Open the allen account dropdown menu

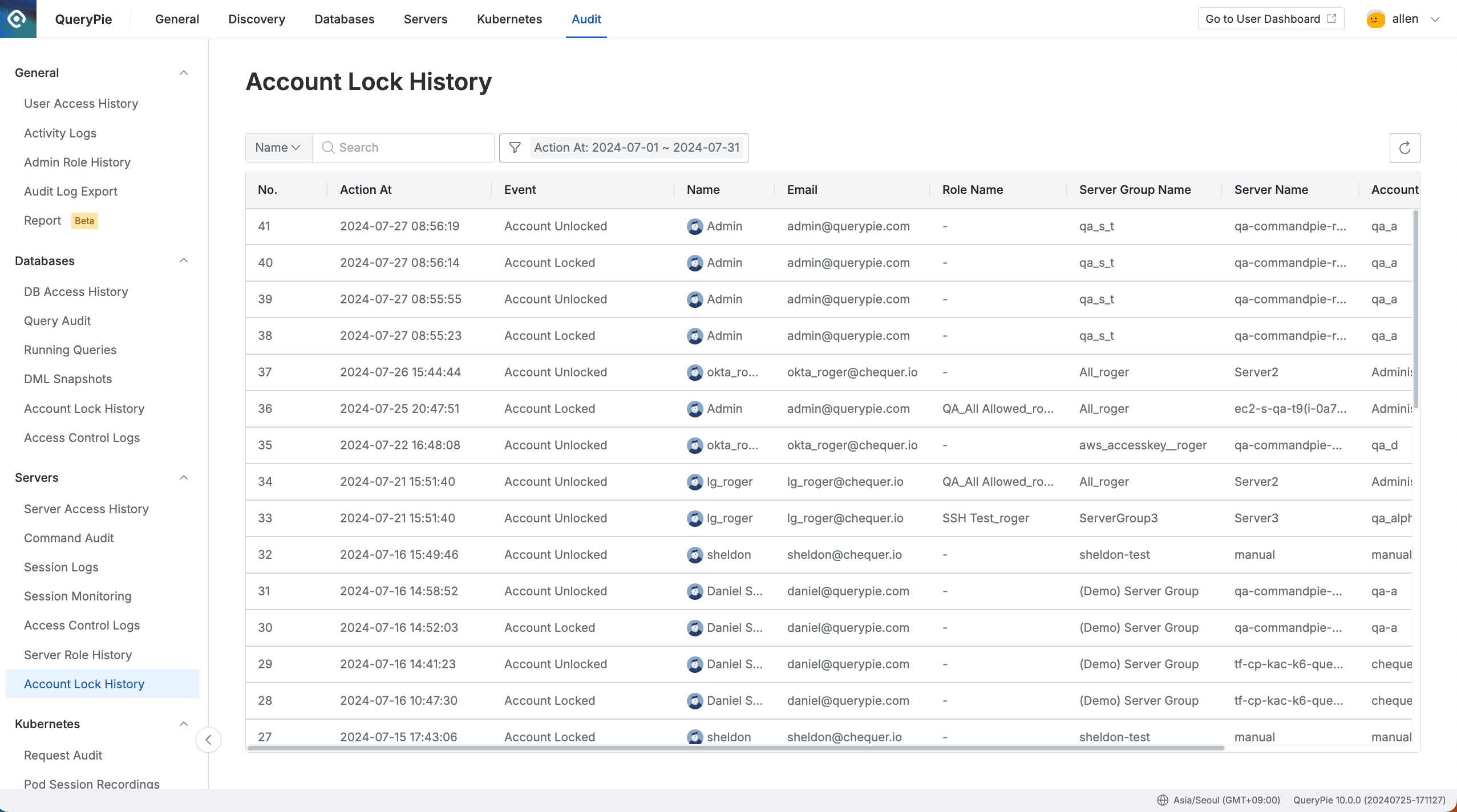tap(1435, 19)
